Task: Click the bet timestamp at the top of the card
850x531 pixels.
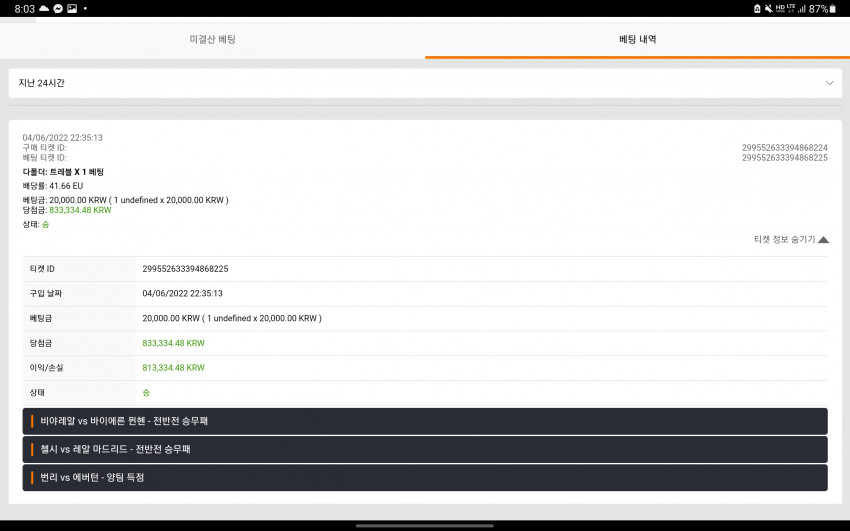Action: pyautogui.click(x=62, y=138)
